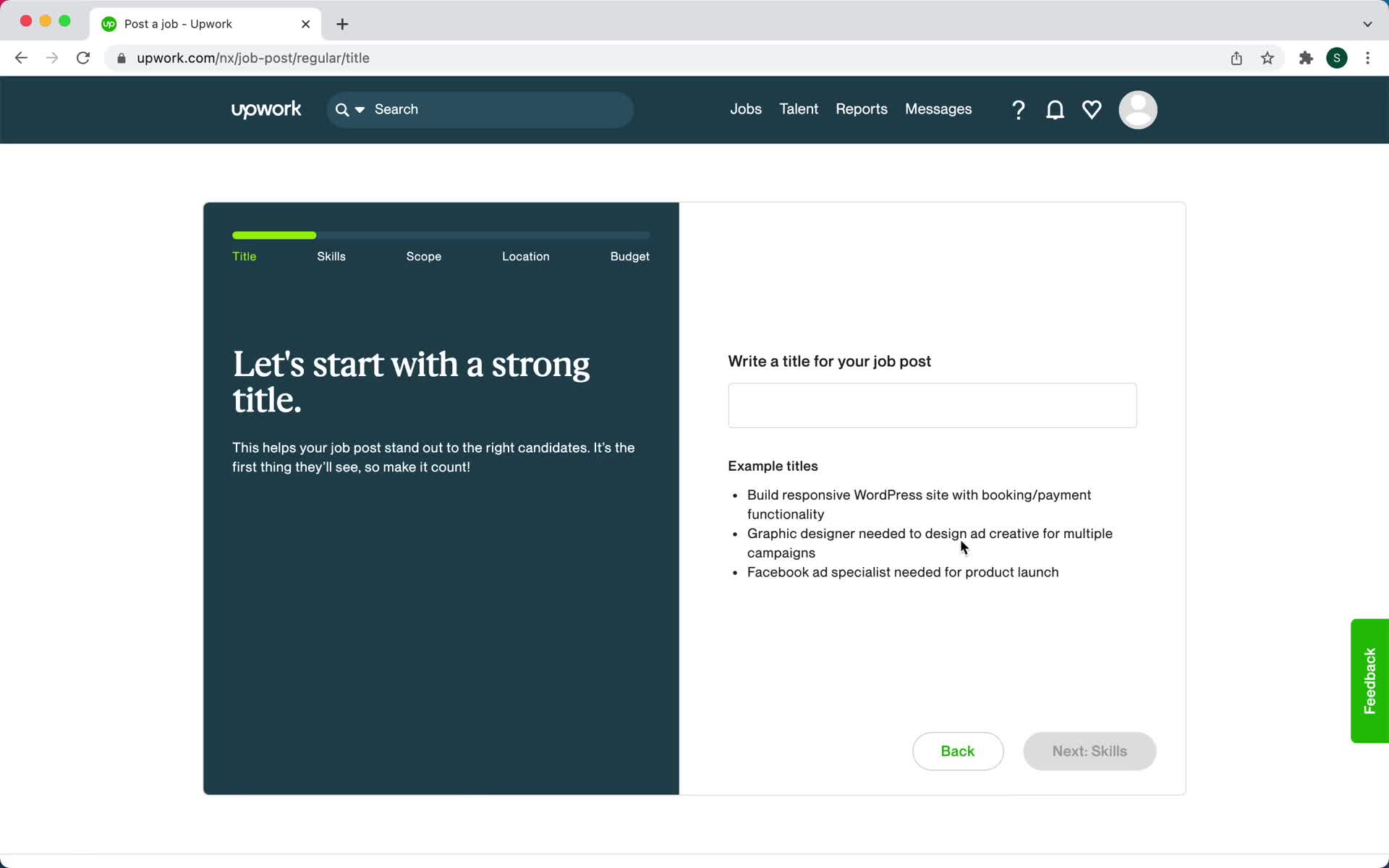Viewport: 1389px width, 868px height.
Task: Click 'Facebook ad specialist needed for product launch'
Action: (903, 572)
